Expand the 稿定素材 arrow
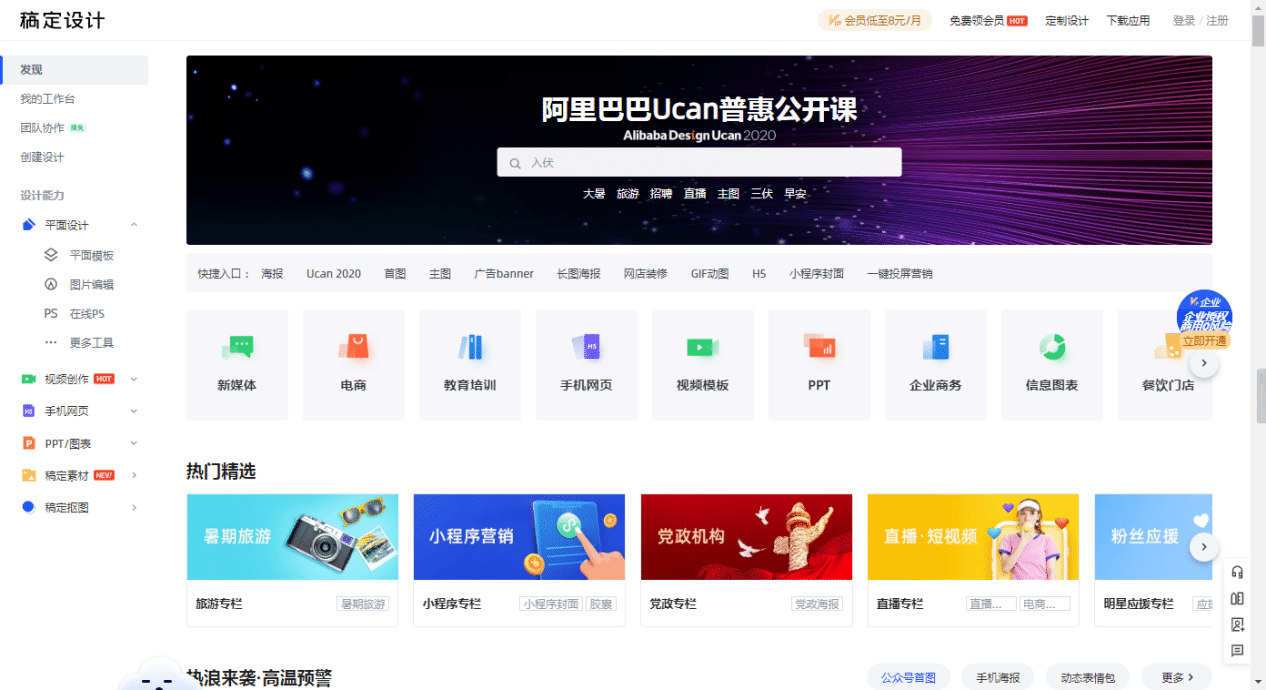The image size is (1266, 690). pos(134,475)
